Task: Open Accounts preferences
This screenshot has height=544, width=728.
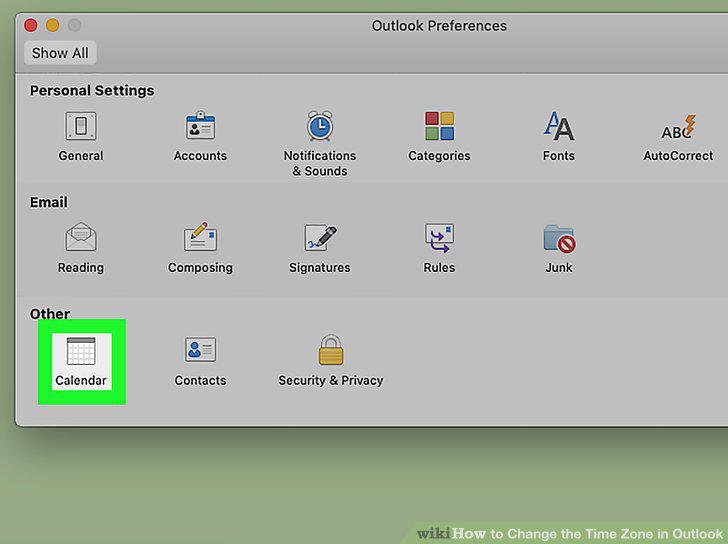Action: [x=200, y=136]
